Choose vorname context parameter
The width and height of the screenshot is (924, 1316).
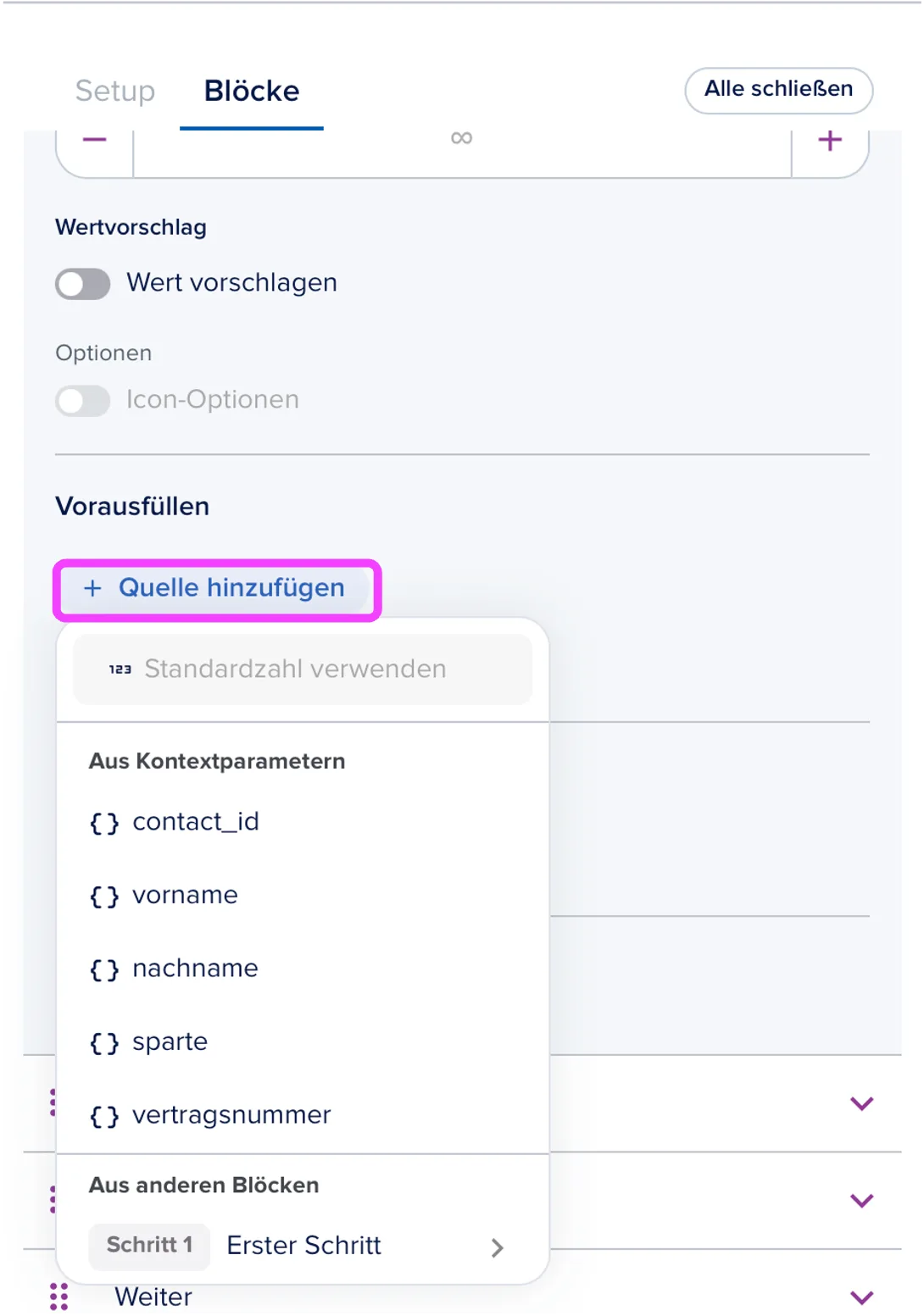coord(303,896)
